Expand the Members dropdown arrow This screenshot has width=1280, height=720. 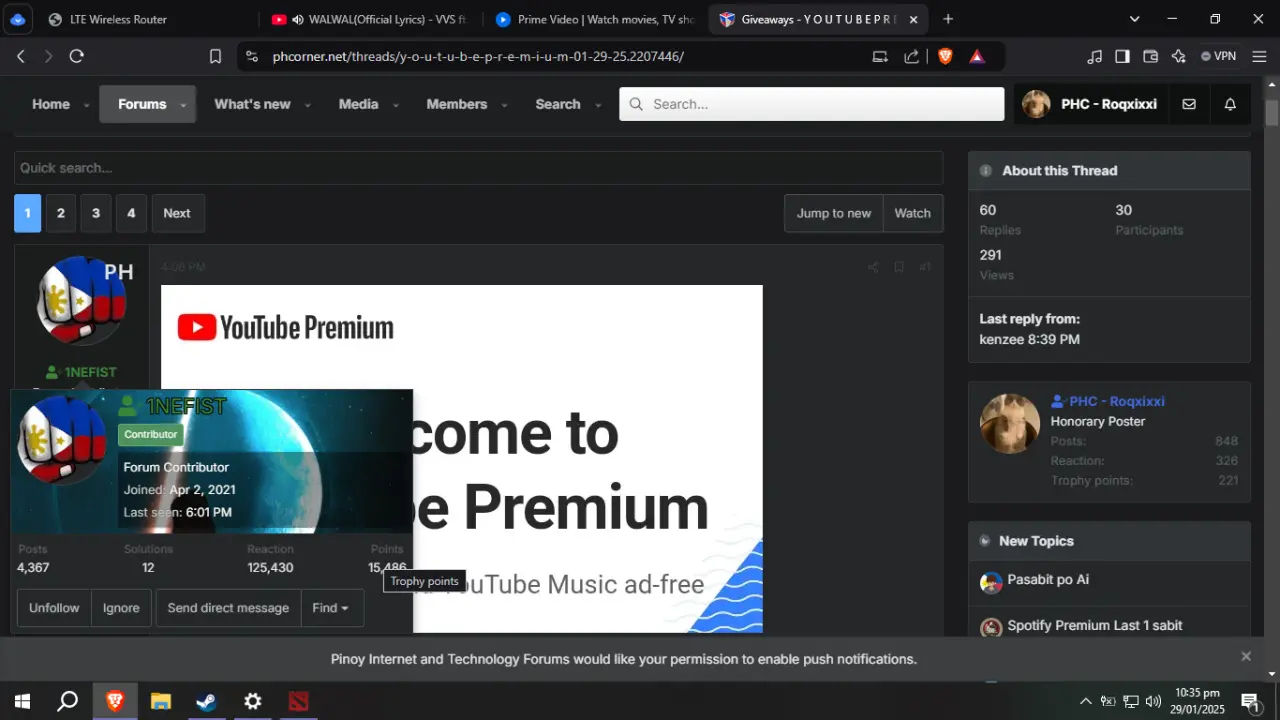point(504,105)
